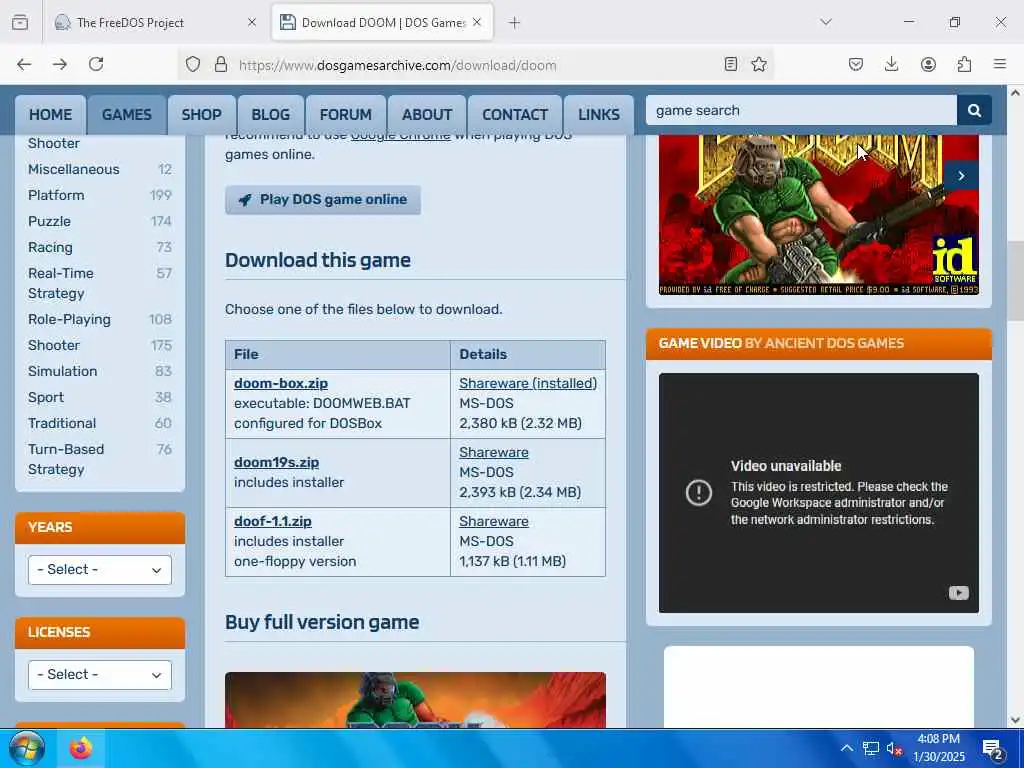Open the BLOG menu item

[270, 115]
